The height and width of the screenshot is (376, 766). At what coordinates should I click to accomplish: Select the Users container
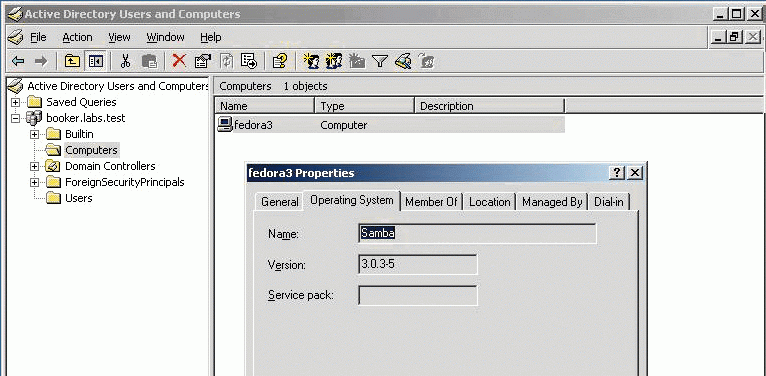(x=79, y=198)
